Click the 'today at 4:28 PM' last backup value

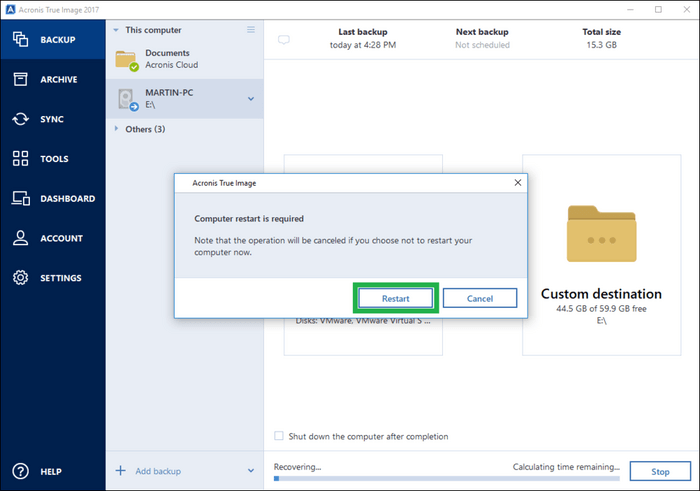tap(362, 45)
